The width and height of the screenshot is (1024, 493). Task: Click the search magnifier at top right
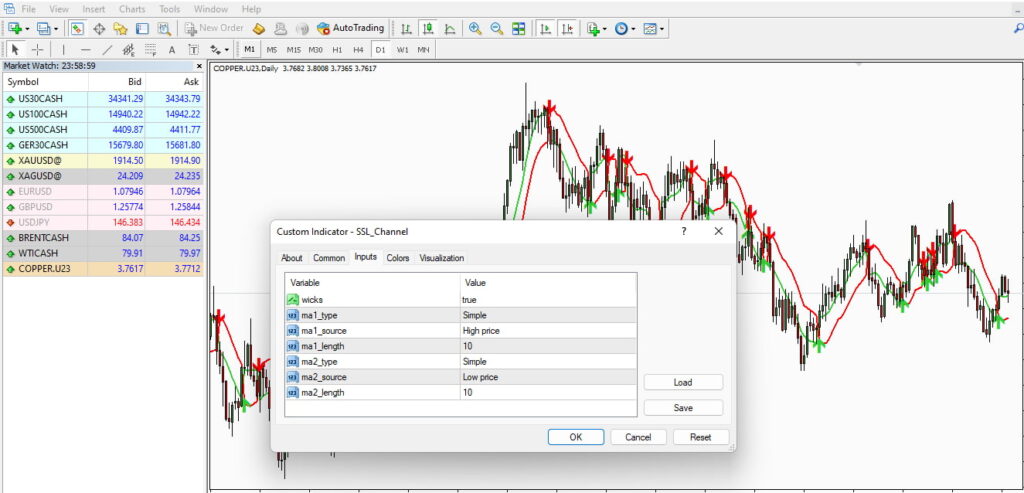1018,28
